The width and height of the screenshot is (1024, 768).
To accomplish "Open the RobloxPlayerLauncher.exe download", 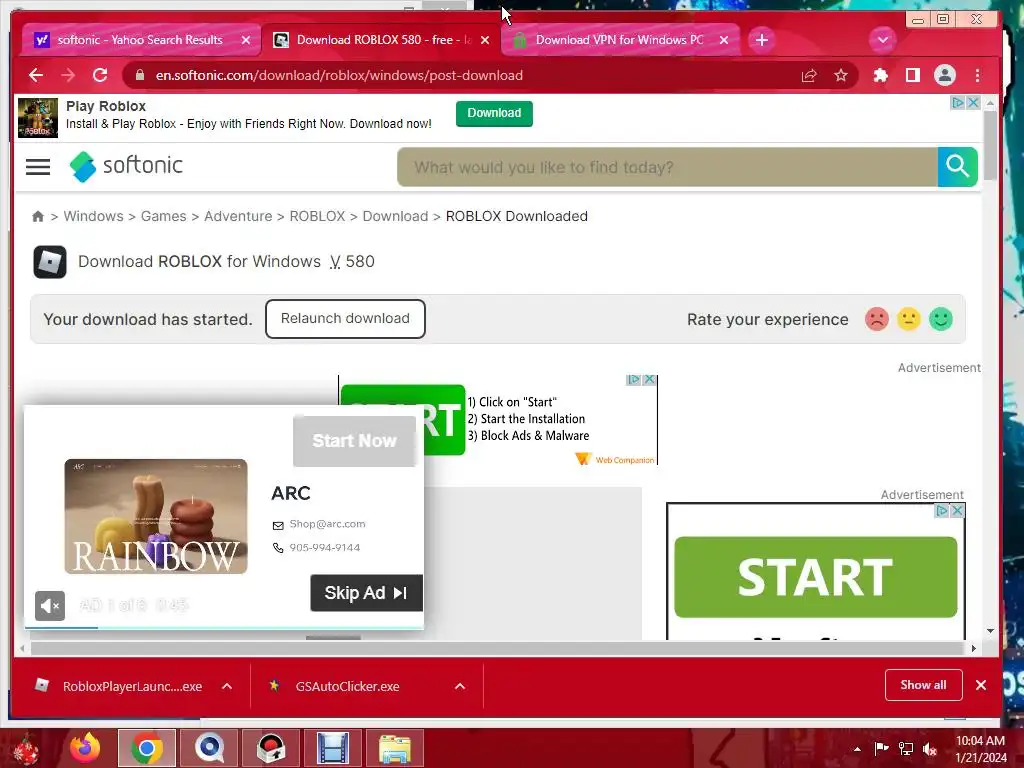I will [x=119, y=686].
